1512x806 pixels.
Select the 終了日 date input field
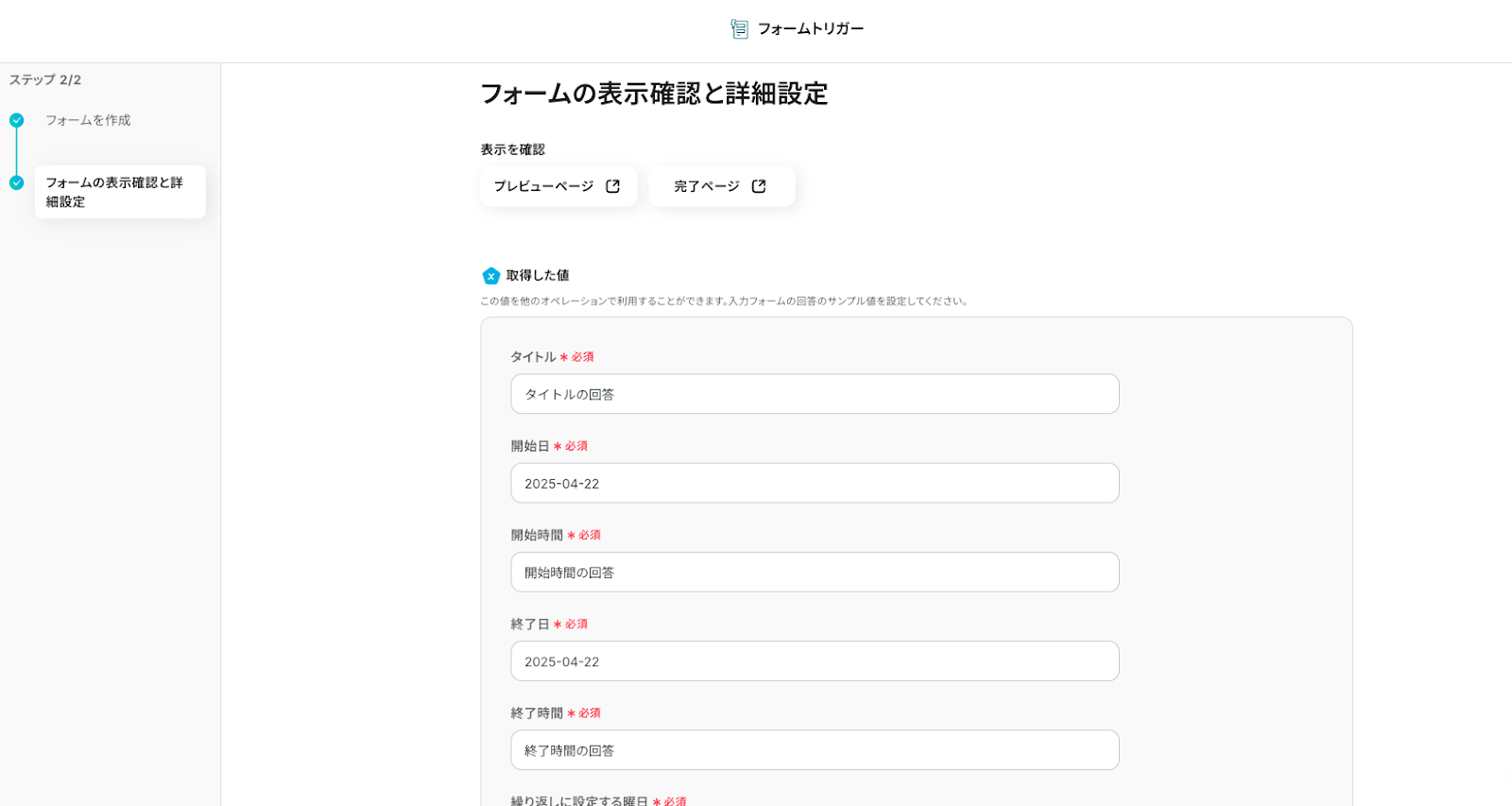pyautogui.click(x=815, y=661)
